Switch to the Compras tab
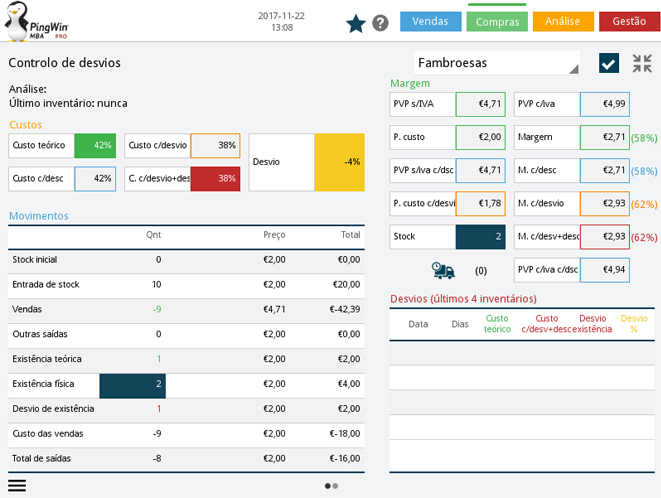The height and width of the screenshot is (498, 661). pos(497,22)
